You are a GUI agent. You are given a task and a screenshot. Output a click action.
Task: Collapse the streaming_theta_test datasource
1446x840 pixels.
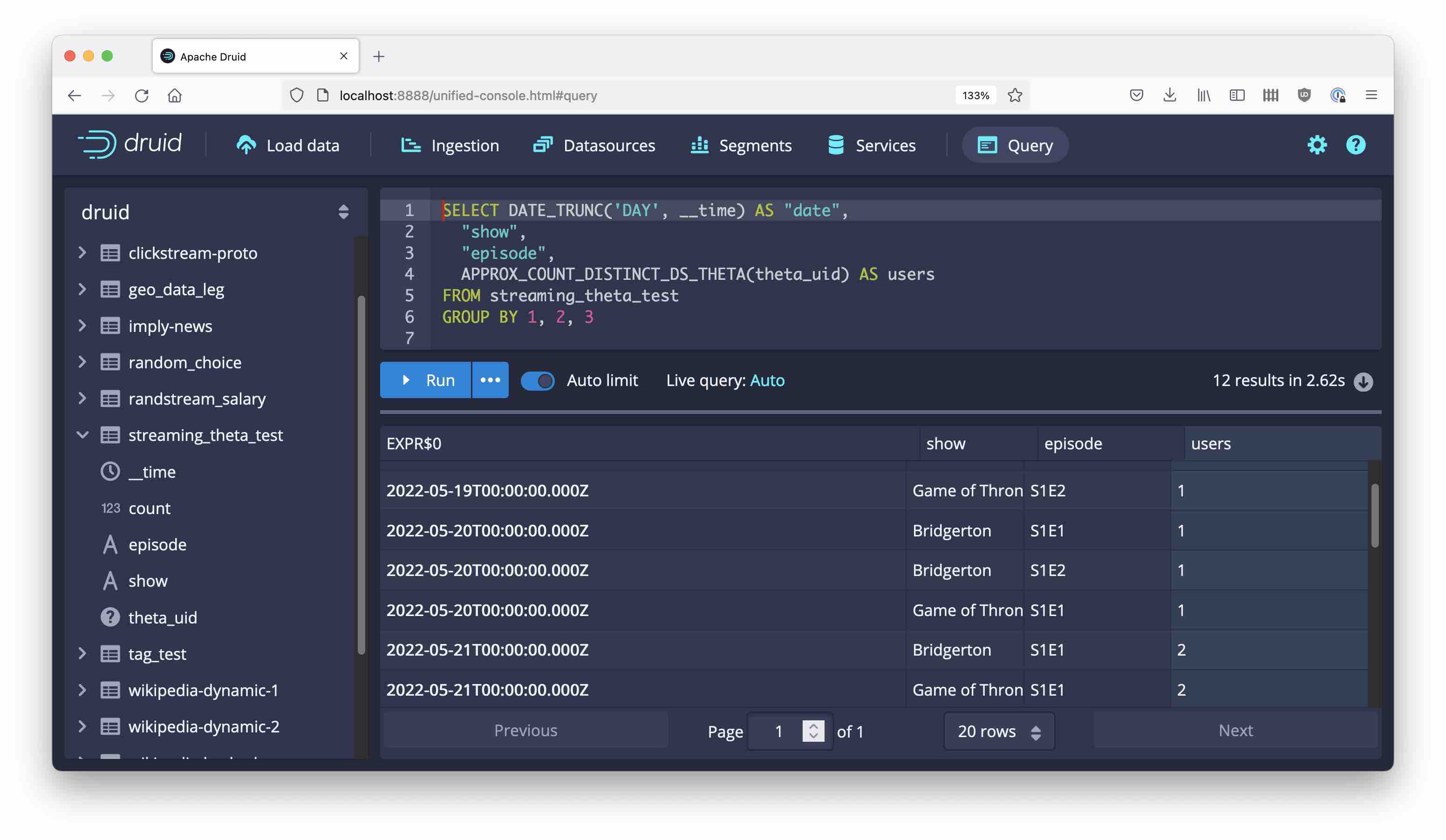click(x=82, y=435)
